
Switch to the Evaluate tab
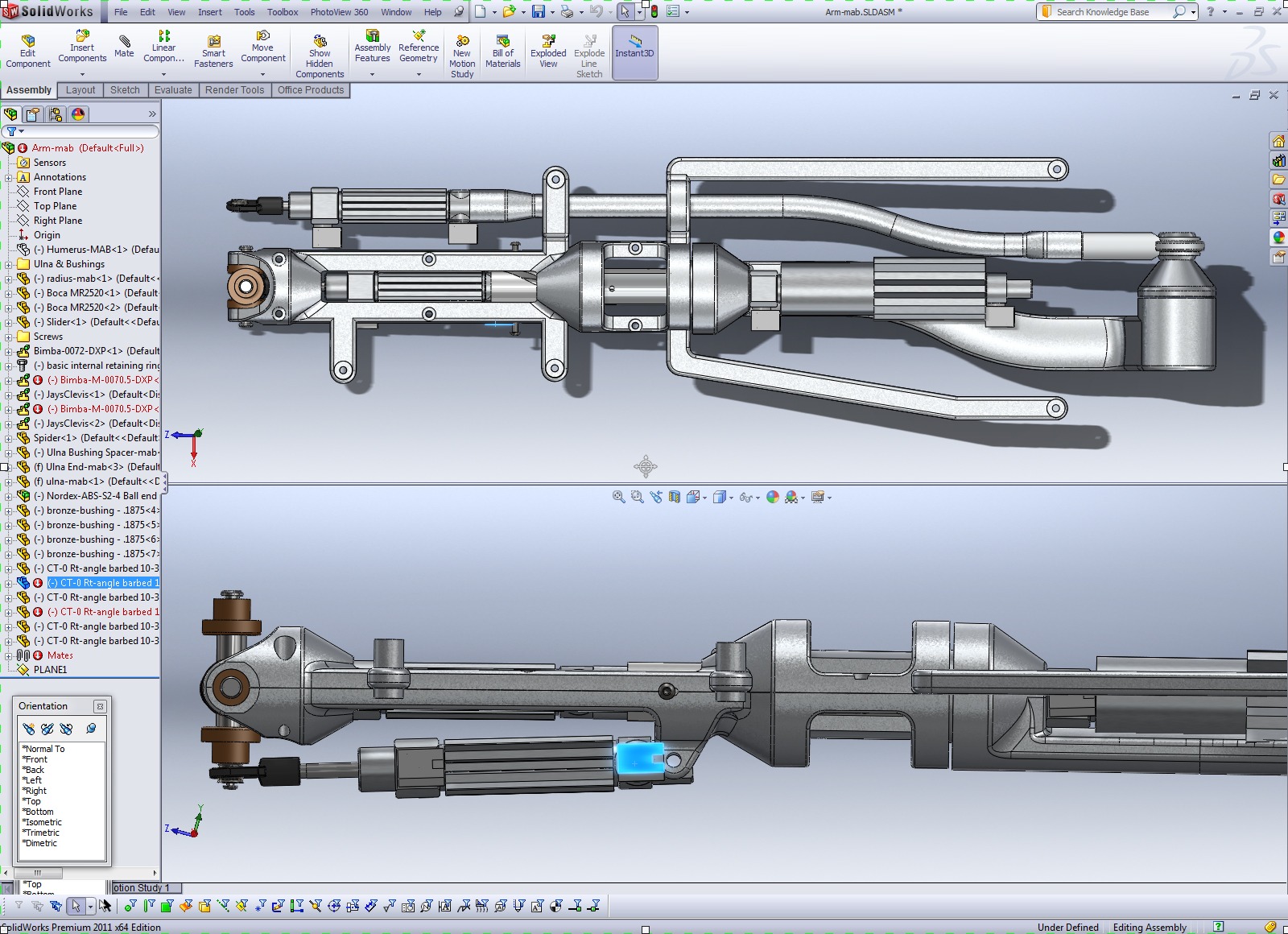pyautogui.click(x=173, y=90)
